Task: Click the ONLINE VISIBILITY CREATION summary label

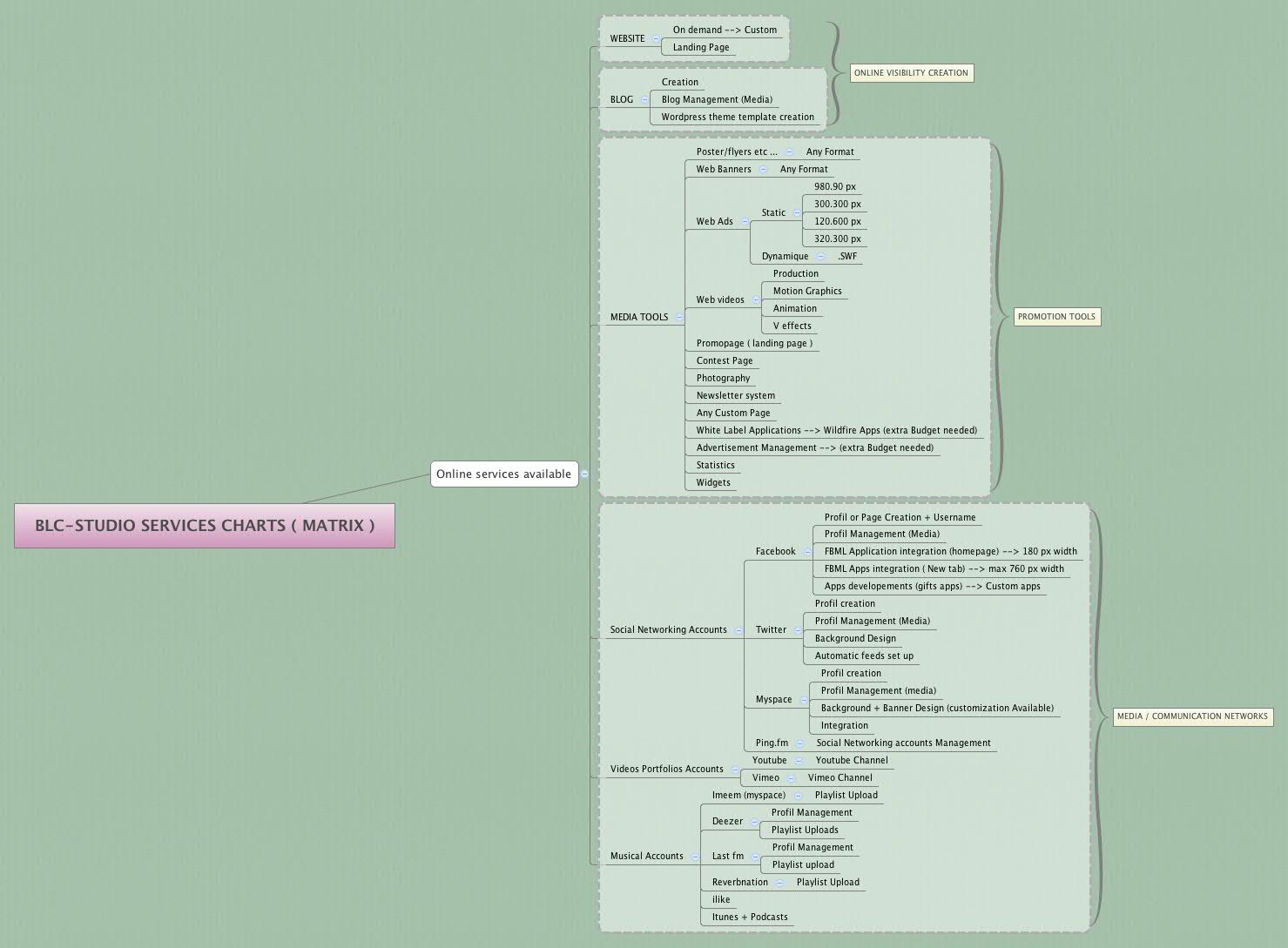Action: coord(911,73)
